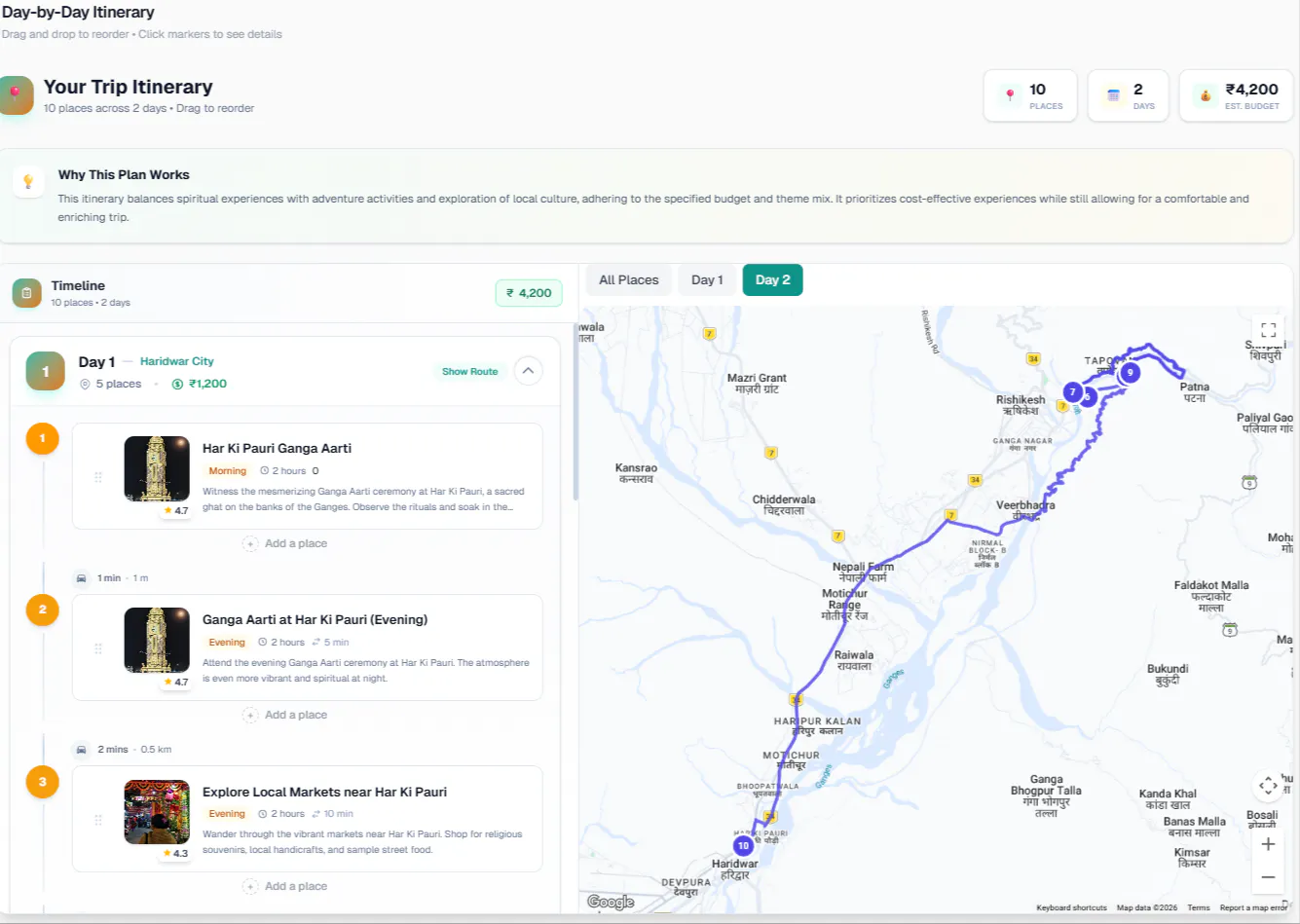1300x924 pixels.
Task: Click the Evening tag on Explore Local Markets
Action: pyautogui.click(x=226, y=814)
